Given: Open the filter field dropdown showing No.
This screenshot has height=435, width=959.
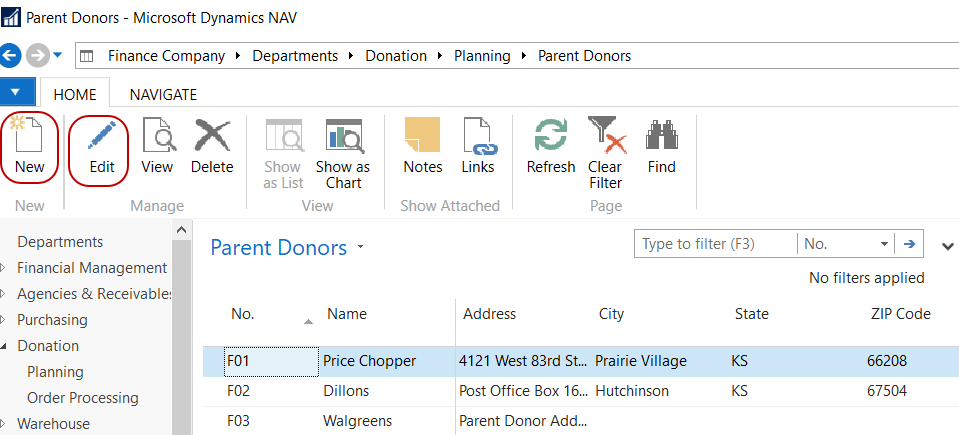Looking at the screenshot, I should click(x=884, y=244).
